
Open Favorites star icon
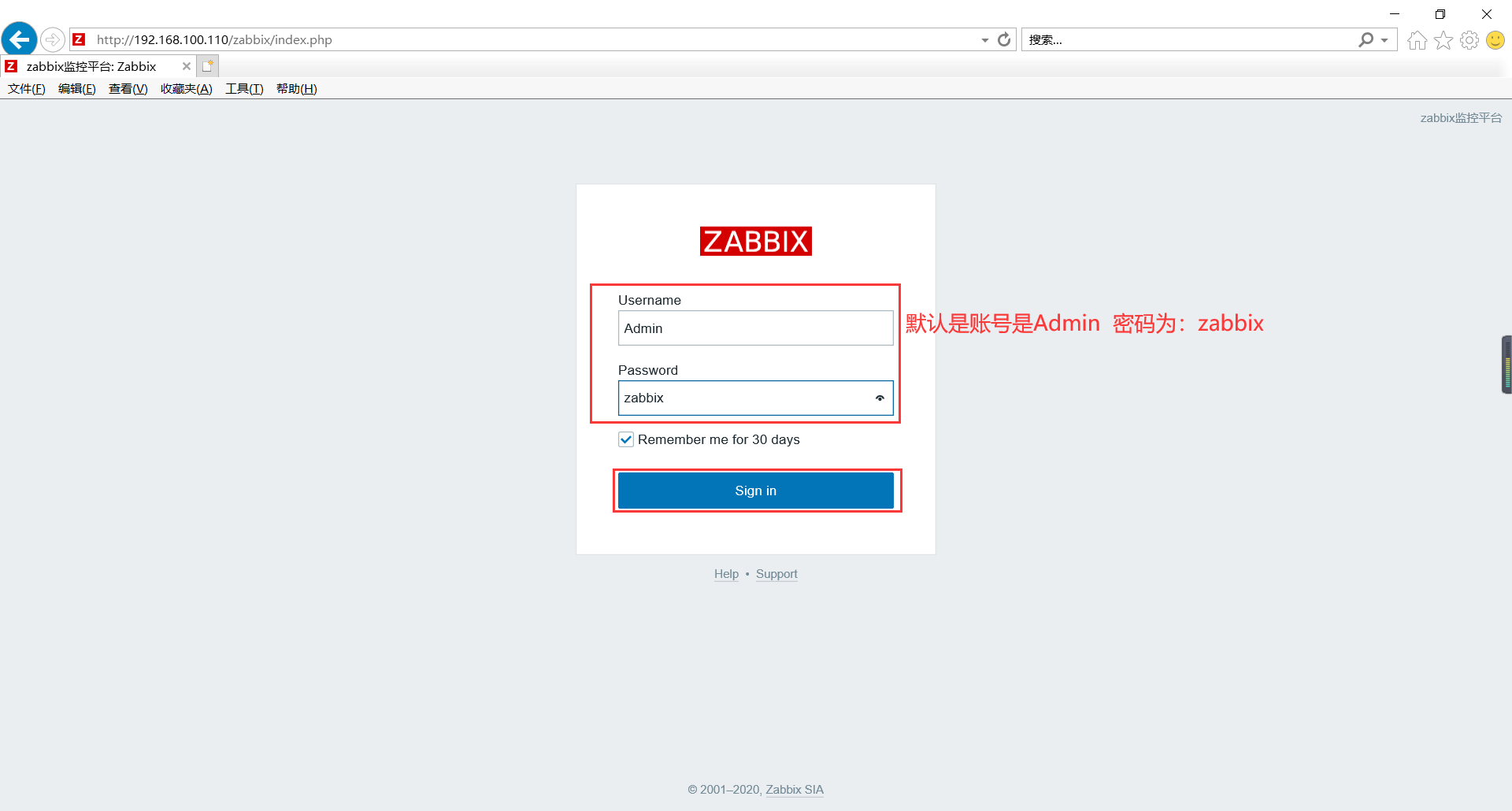tap(1443, 40)
